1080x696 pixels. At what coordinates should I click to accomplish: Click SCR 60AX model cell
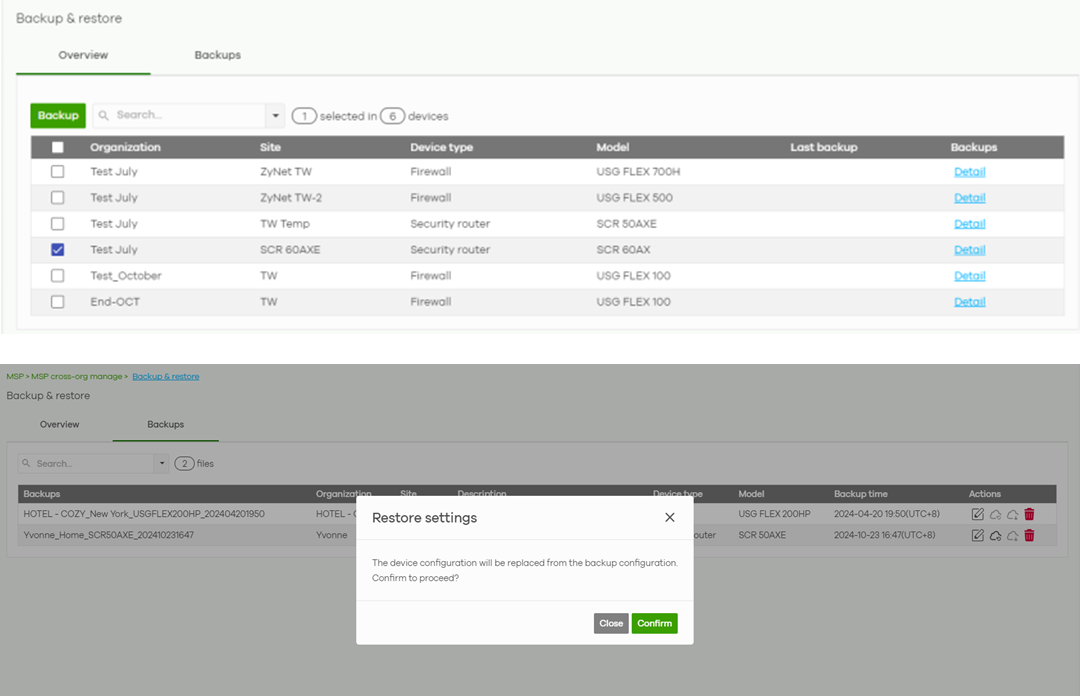(x=623, y=249)
